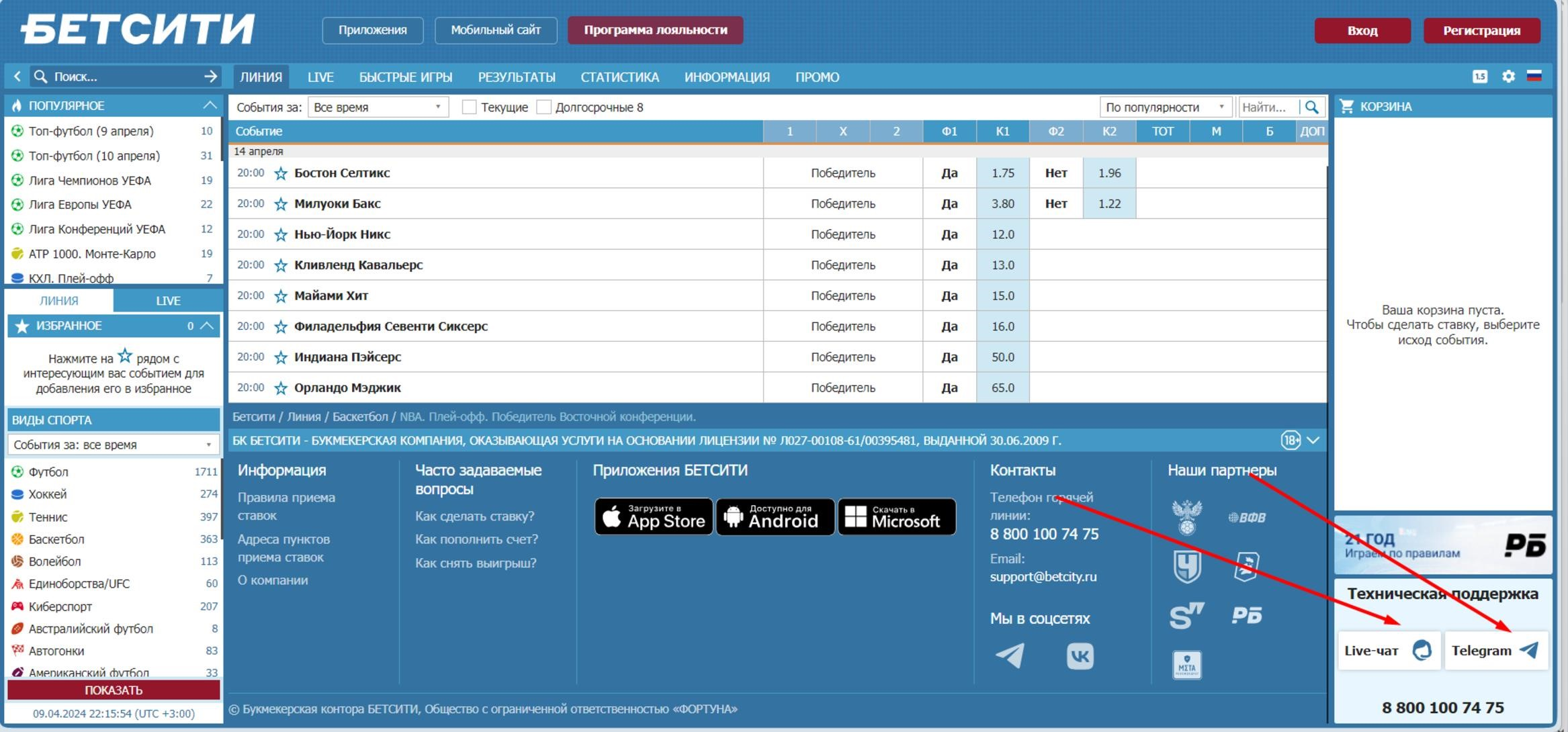Mark Кливленд Кавальерс as favorite

[x=281, y=265]
